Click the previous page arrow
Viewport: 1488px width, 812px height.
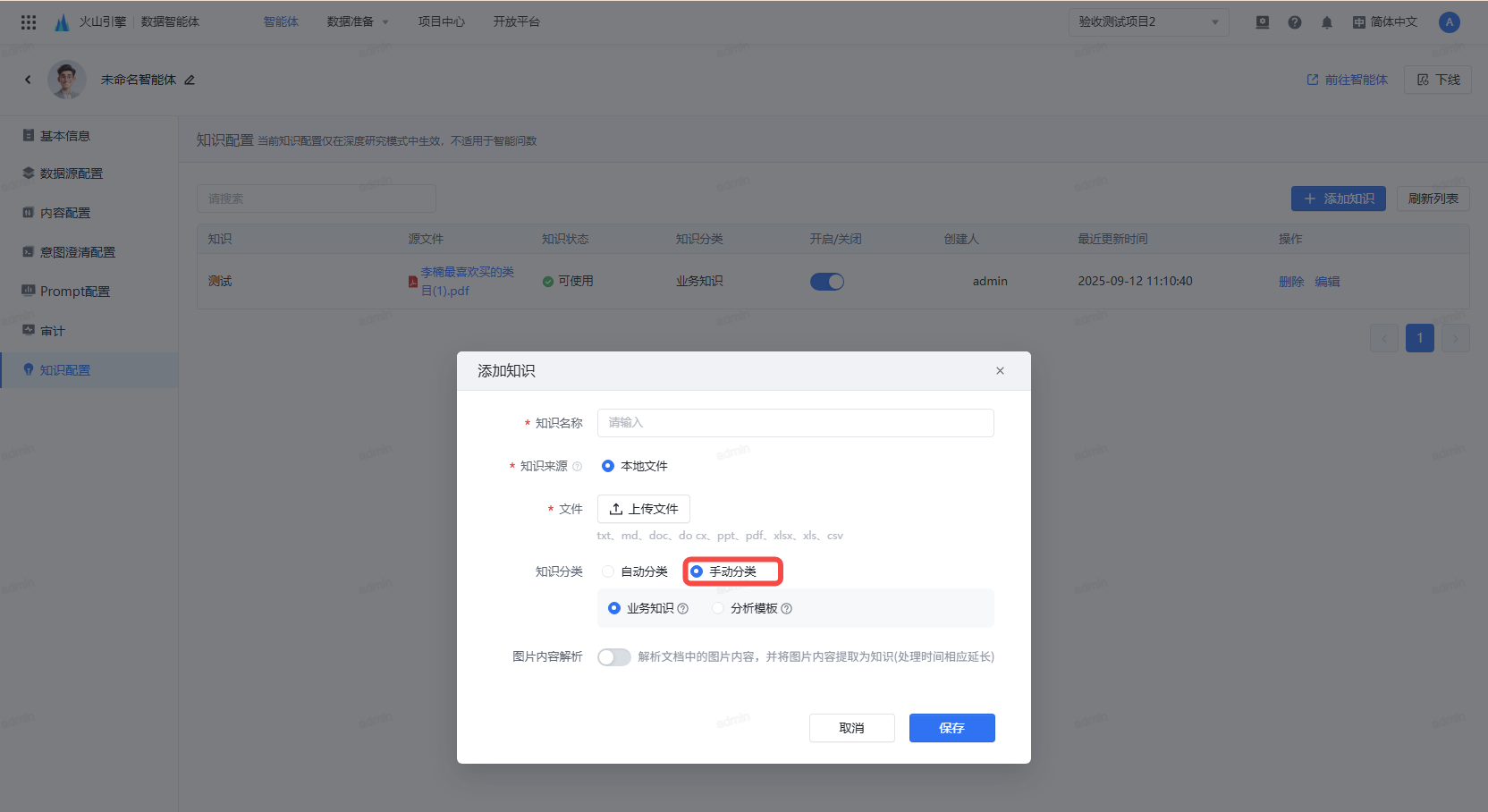(x=1384, y=338)
